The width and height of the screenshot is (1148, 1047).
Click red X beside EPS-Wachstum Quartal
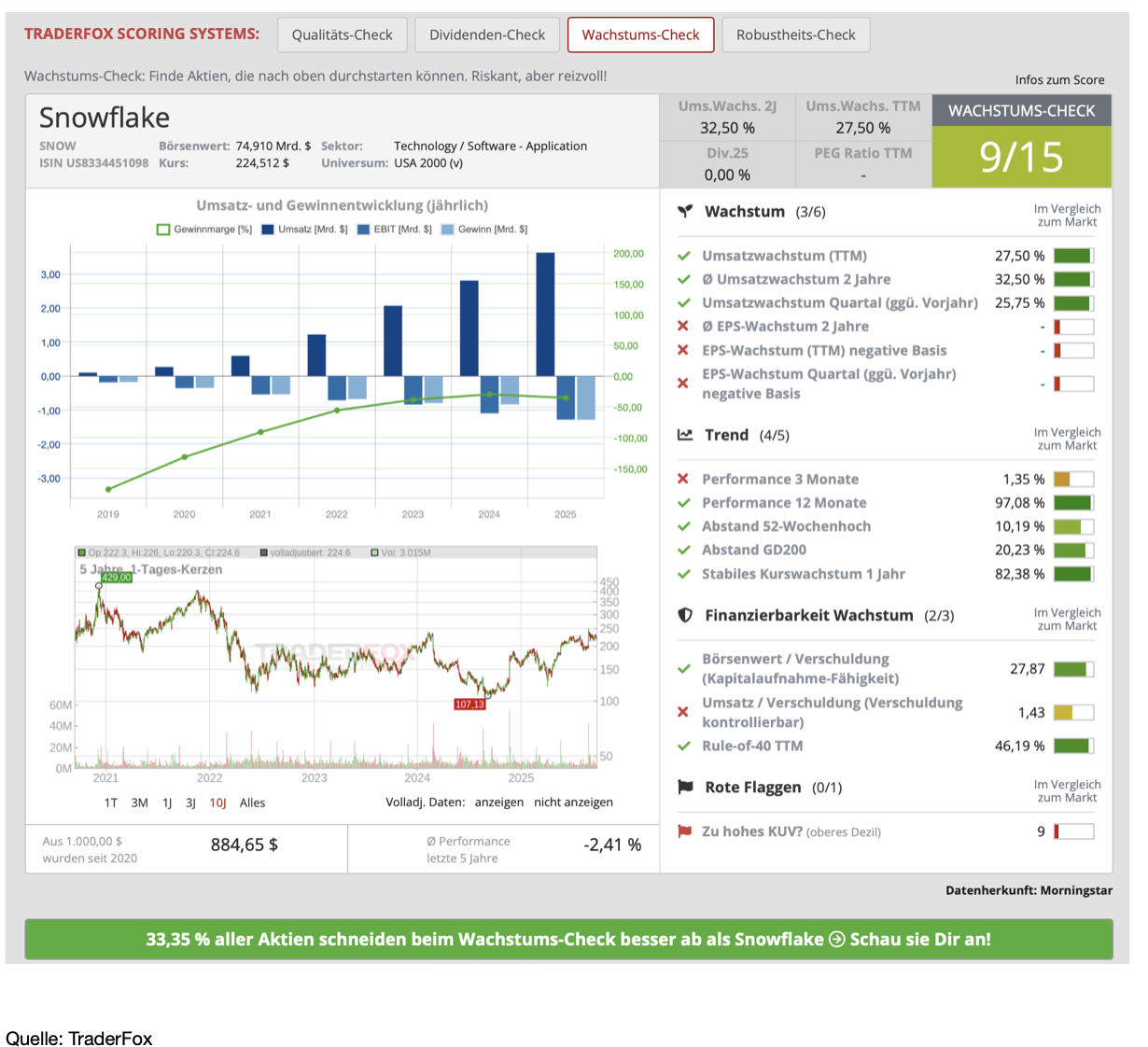(x=683, y=384)
